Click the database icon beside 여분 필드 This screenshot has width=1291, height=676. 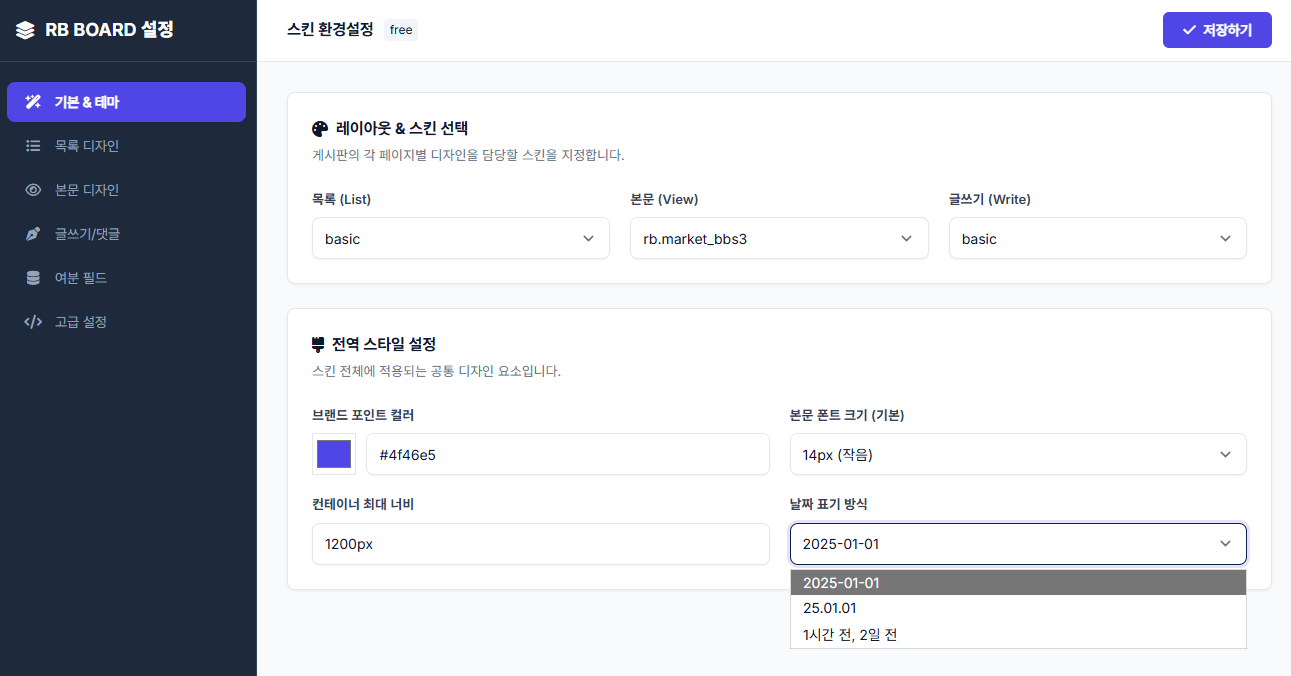[33, 278]
